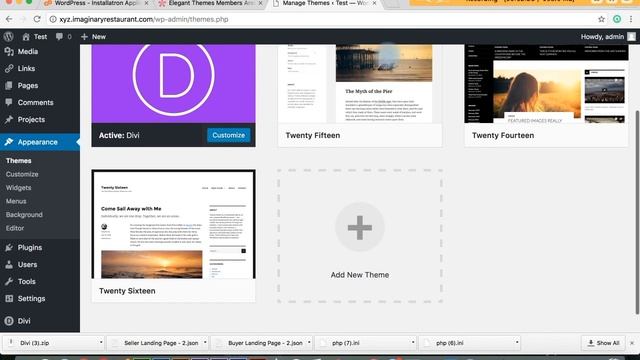Open Buyer Landing Page json options arrow
This screenshot has height=360, width=640.
point(309,342)
